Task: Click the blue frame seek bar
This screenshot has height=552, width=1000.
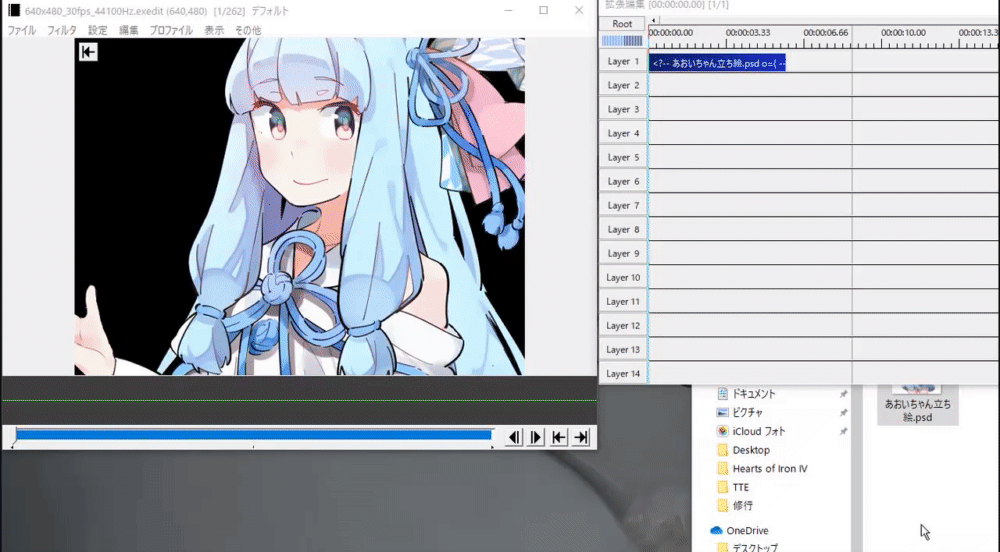Action: (253, 435)
